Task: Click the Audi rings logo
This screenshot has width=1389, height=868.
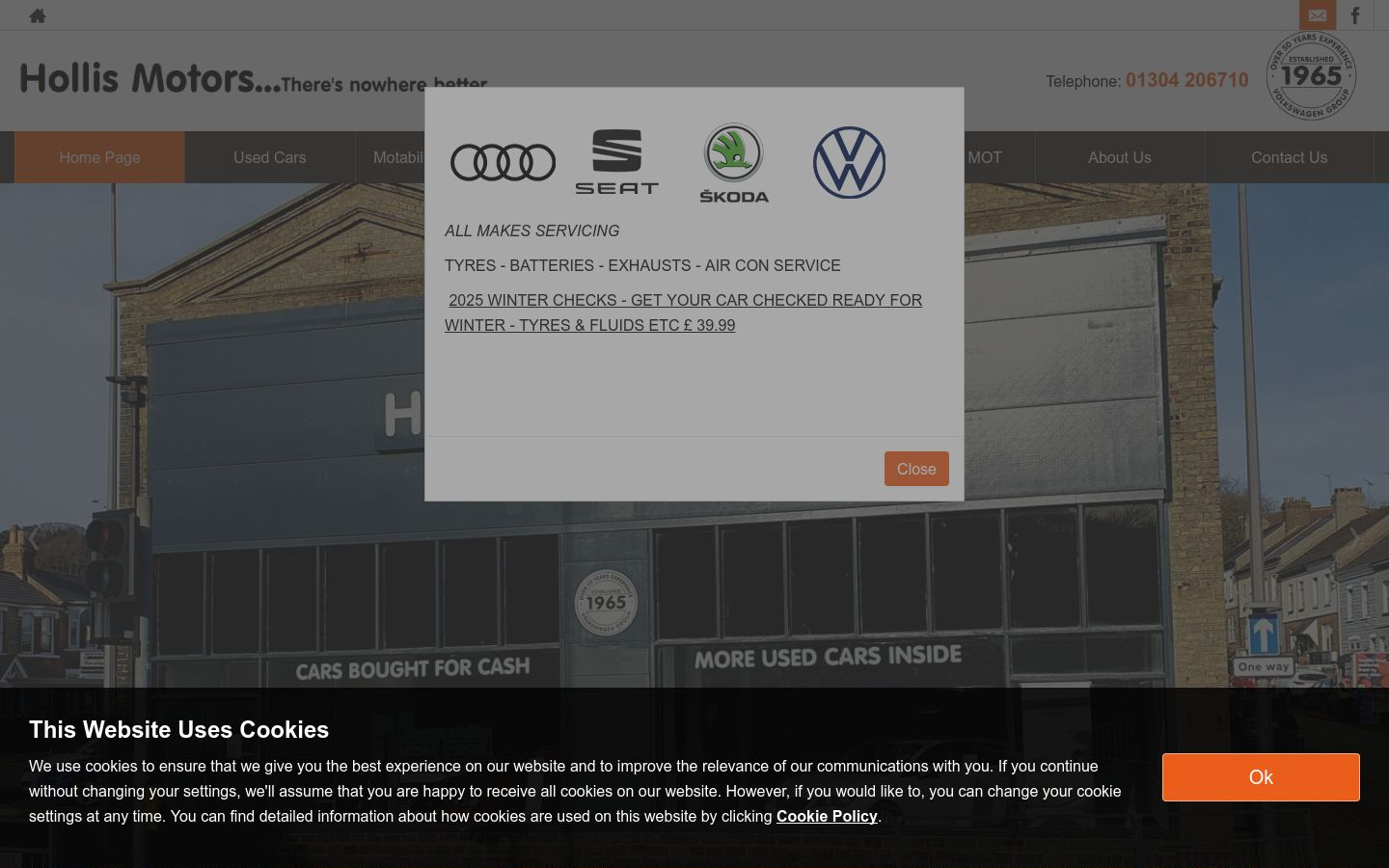Action: coord(503,162)
